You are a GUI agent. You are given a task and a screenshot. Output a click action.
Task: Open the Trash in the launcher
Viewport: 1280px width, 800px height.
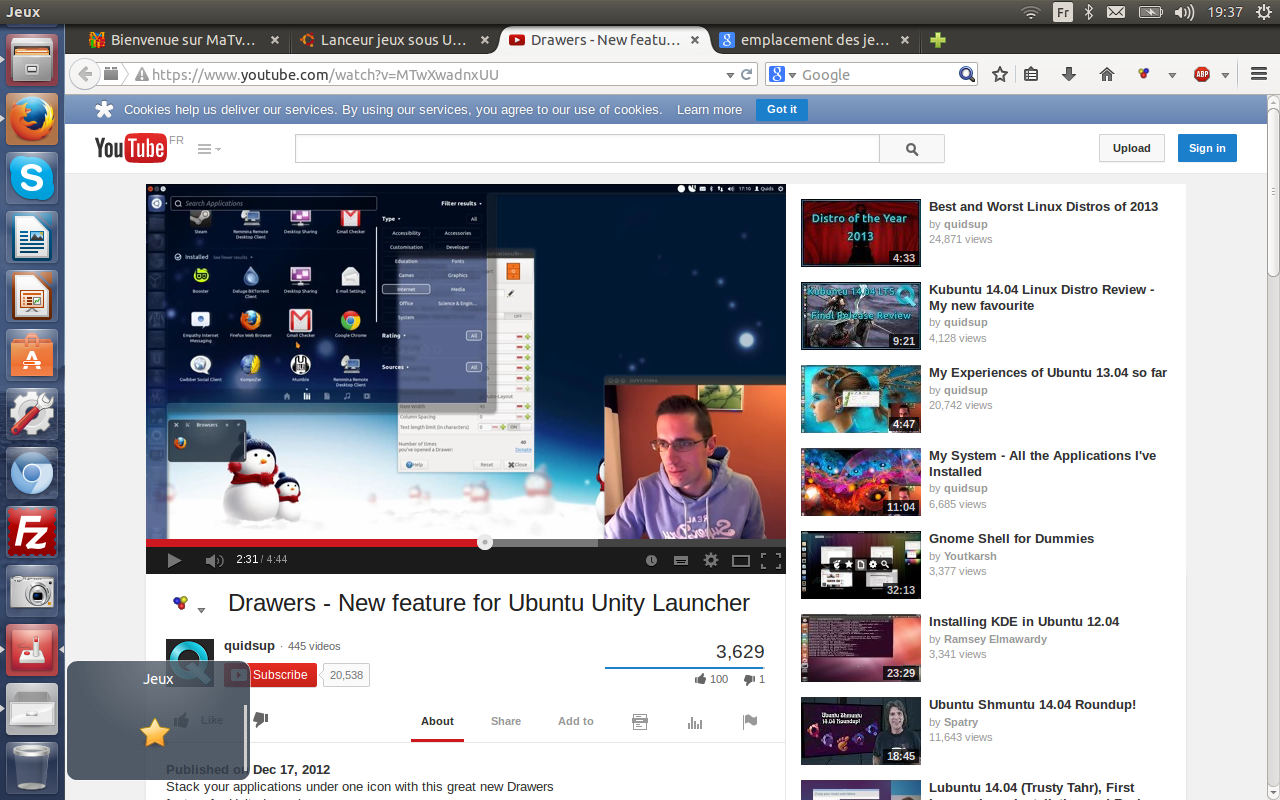(x=32, y=767)
